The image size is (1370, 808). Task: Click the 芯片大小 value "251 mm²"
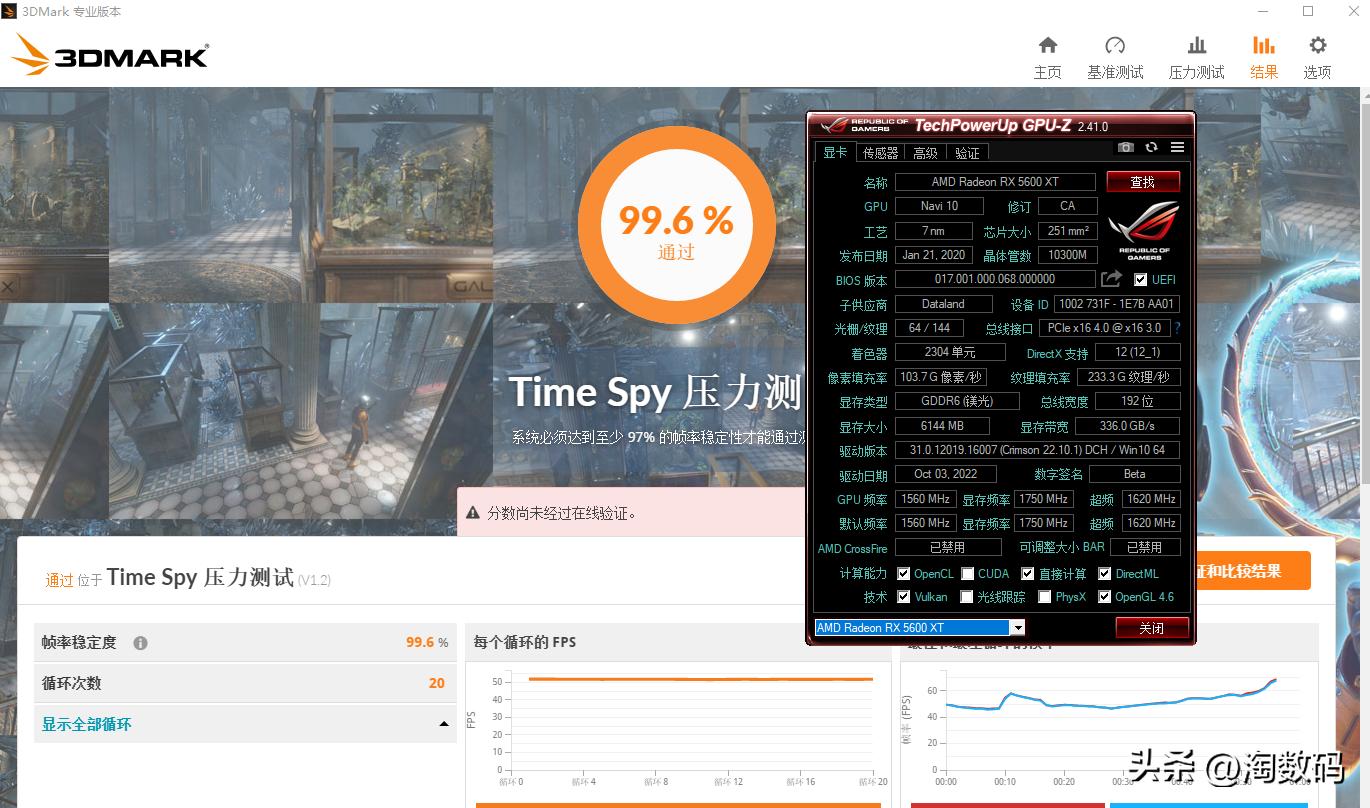click(1068, 231)
